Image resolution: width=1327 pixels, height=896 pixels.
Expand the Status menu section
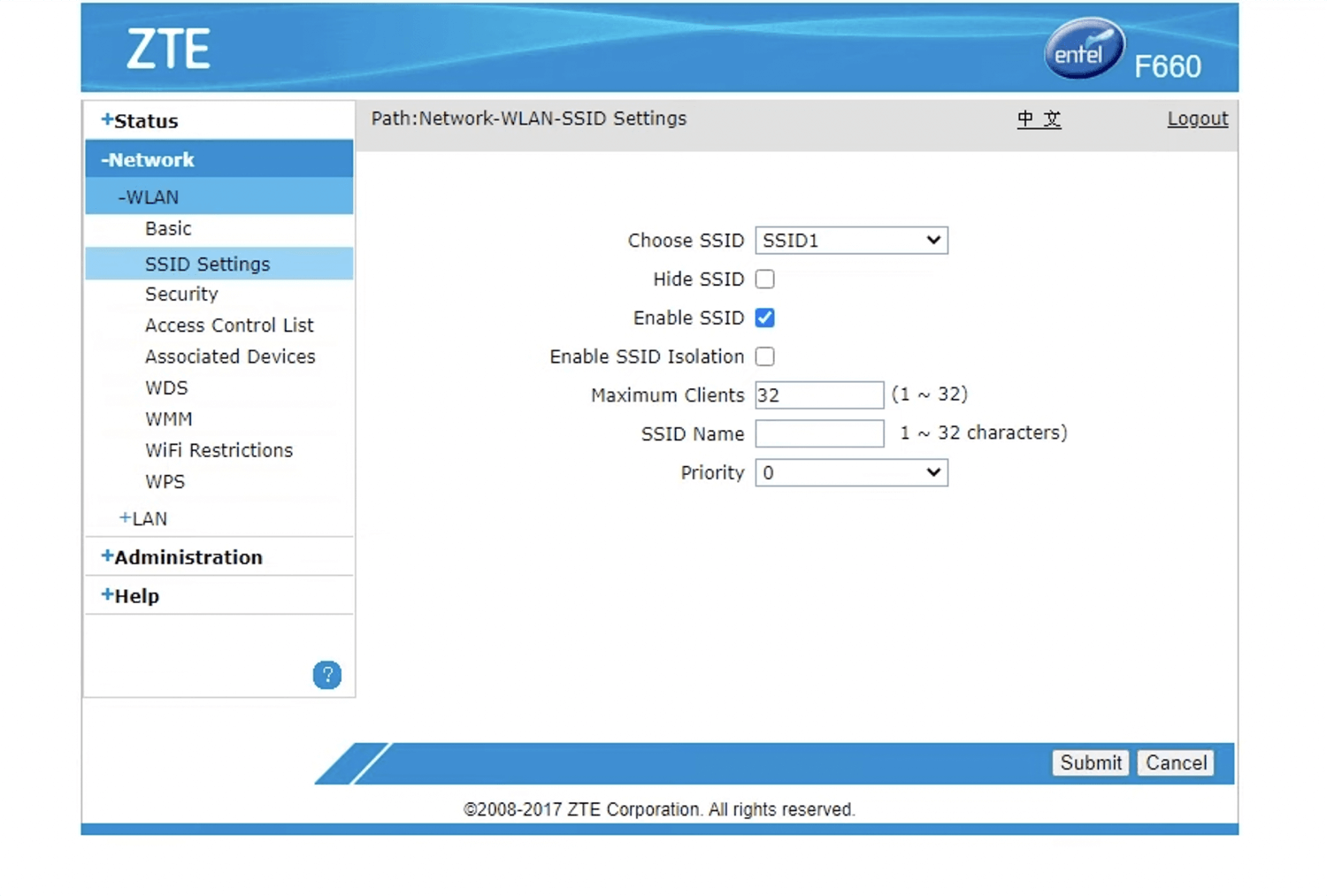coord(140,121)
